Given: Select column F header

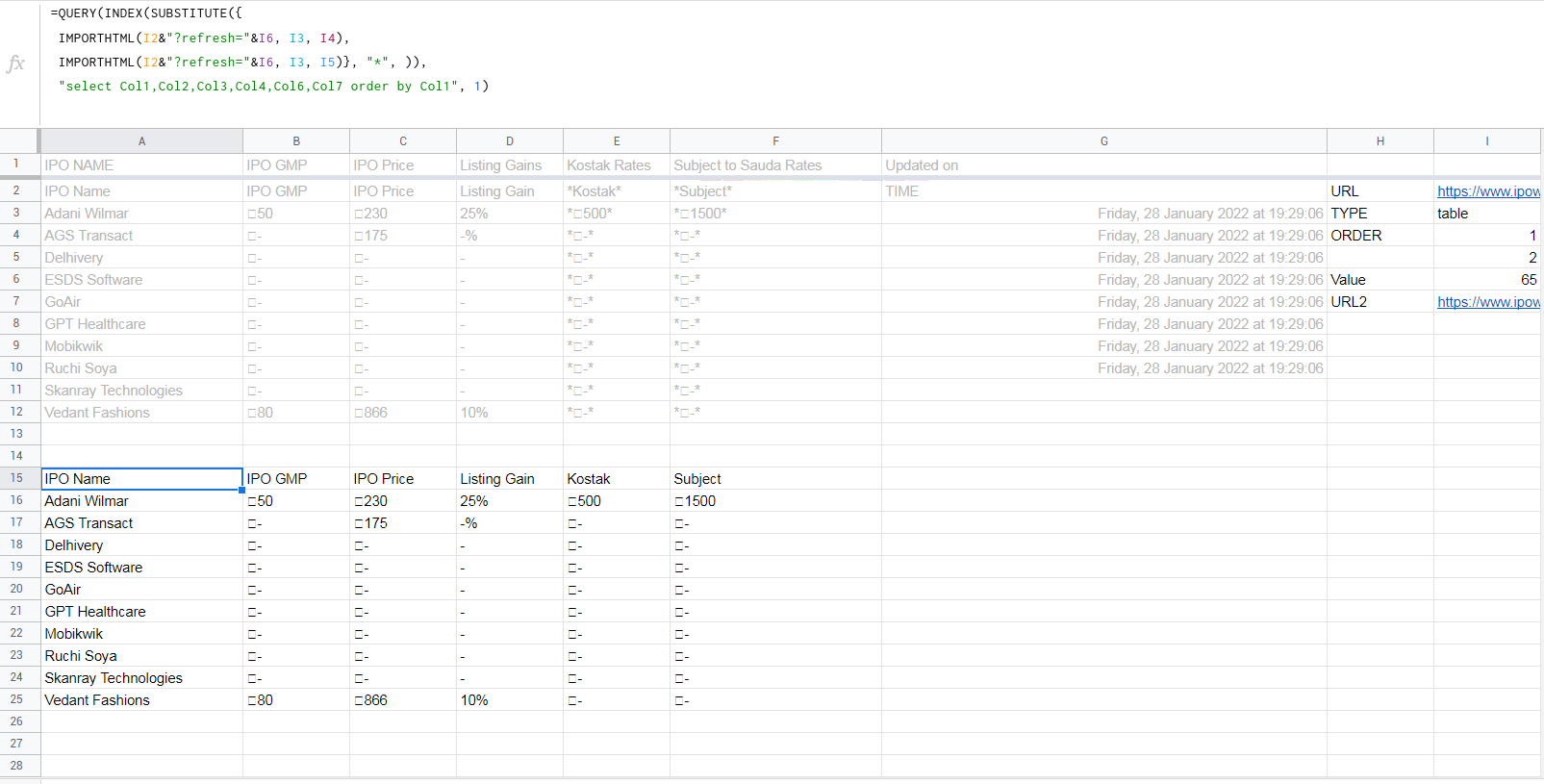Looking at the screenshot, I should [x=775, y=141].
